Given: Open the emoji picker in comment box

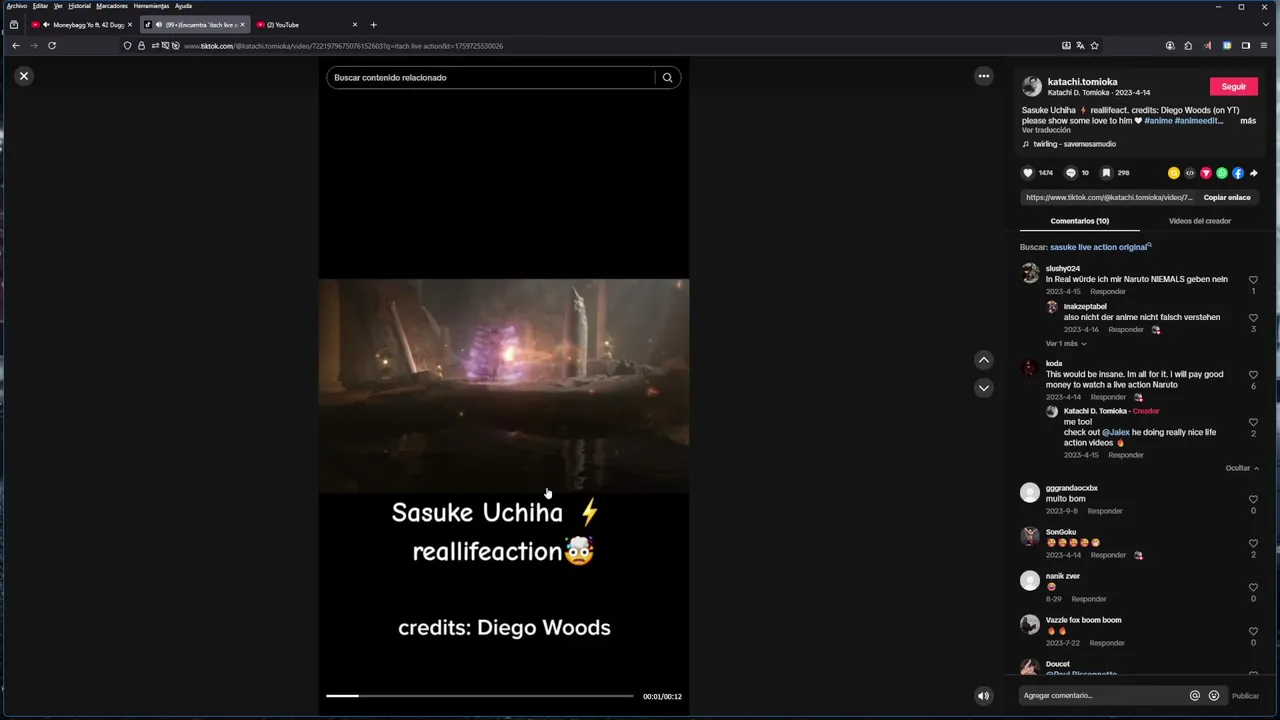Looking at the screenshot, I should 1214,696.
